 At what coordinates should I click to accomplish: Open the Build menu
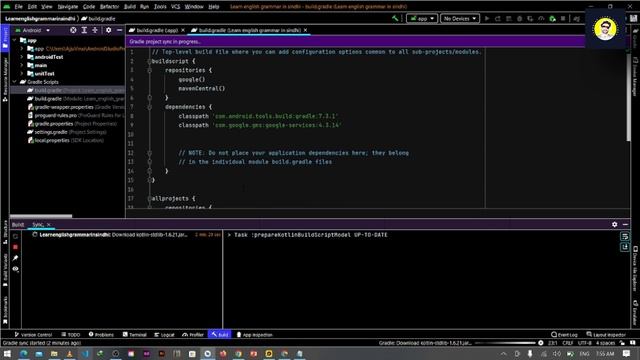point(130,7)
